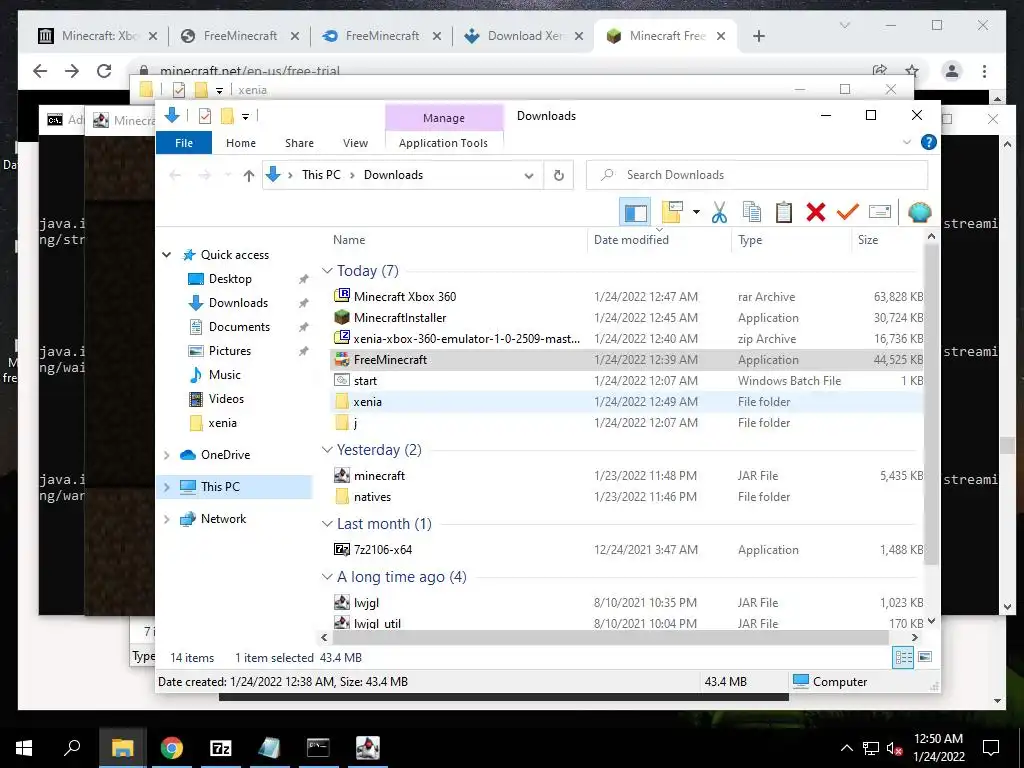
Task: Click the Classic Shell settings icon
Action: point(920,212)
